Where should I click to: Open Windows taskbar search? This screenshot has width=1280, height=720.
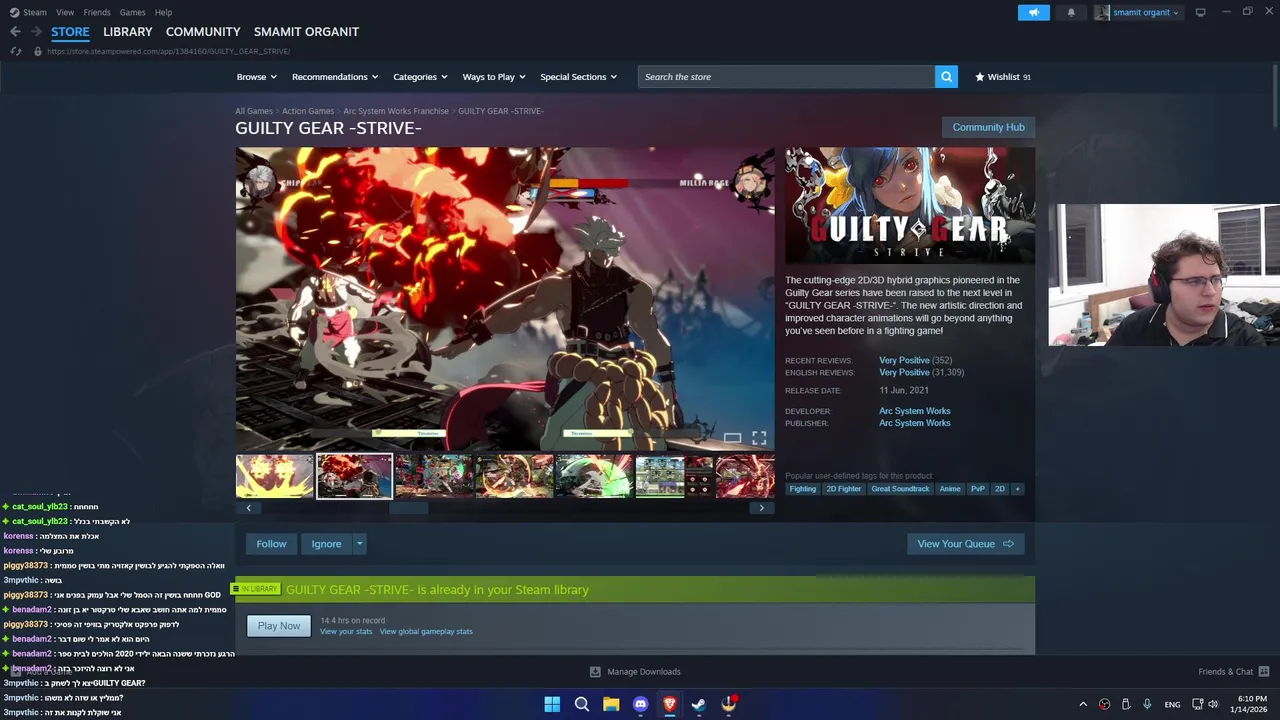point(581,704)
